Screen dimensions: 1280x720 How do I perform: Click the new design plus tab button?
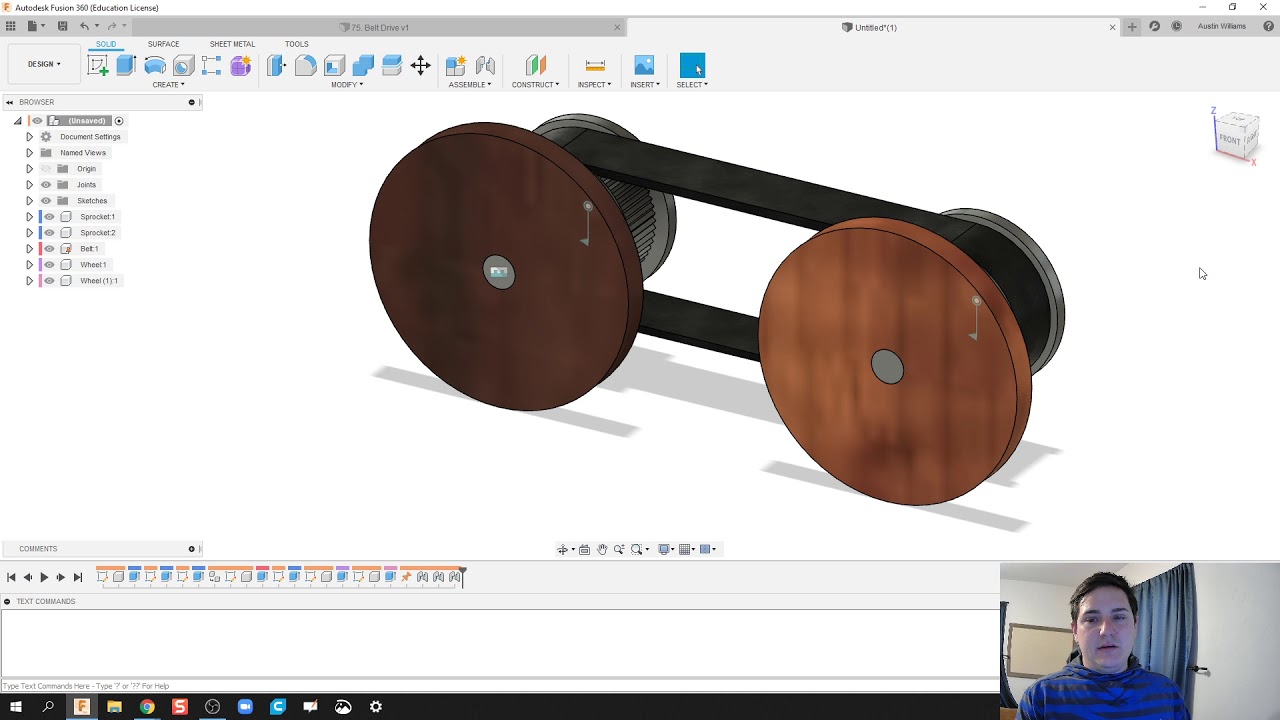pos(1132,27)
